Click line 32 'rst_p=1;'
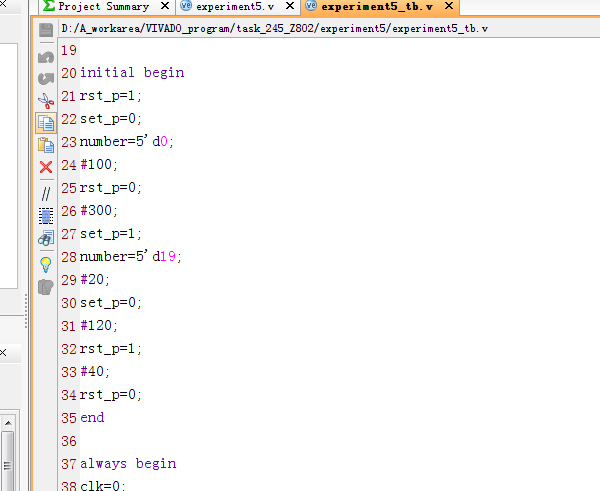The width and height of the screenshot is (600, 491). pyautogui.click(x=111, y=349)
